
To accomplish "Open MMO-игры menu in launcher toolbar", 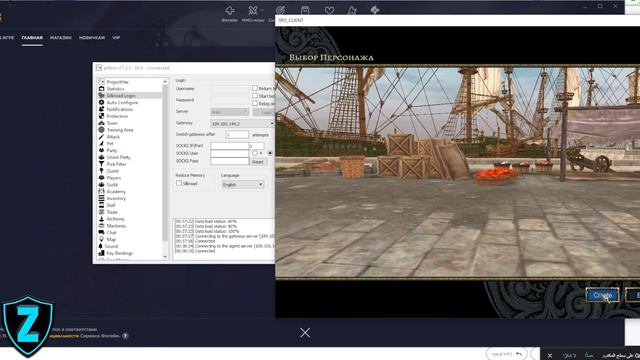I will (253, 13).
